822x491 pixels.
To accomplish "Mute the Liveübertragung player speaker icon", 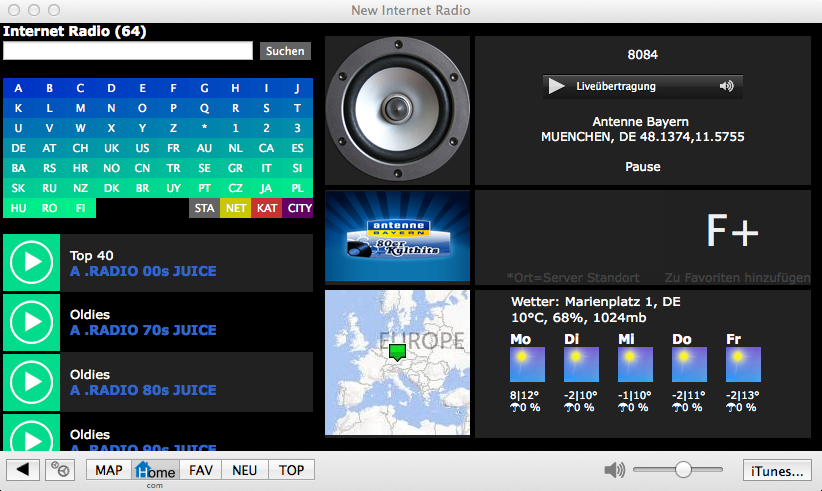I will (x=727, y=86).
